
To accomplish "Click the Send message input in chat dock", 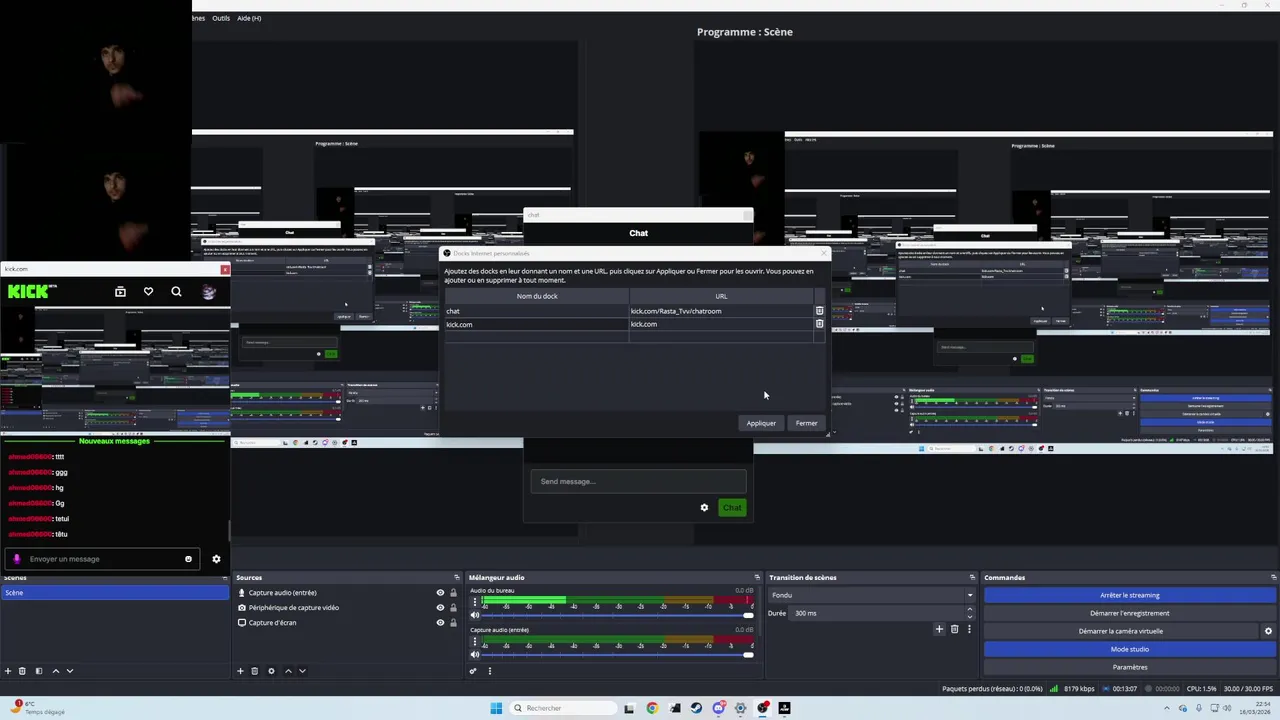I will [x=638, y=481].
